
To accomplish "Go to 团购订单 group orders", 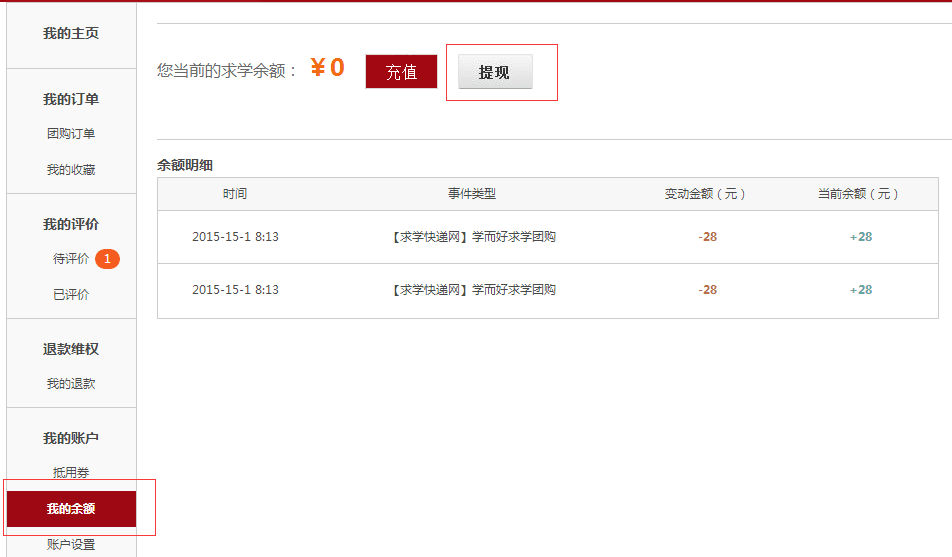I will [71, 134].
